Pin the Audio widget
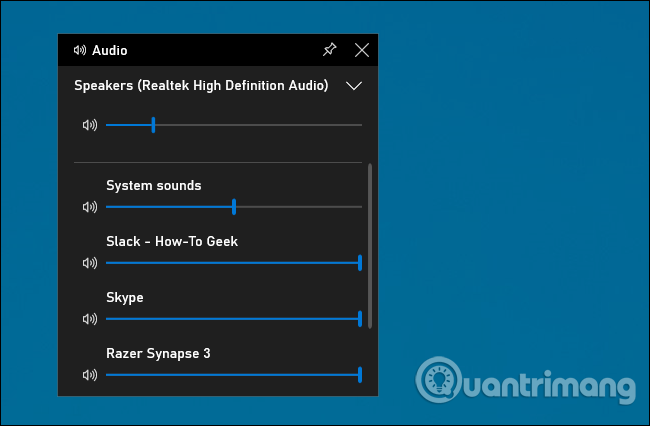This screenshot has width=650, height=426. (330, 50)
